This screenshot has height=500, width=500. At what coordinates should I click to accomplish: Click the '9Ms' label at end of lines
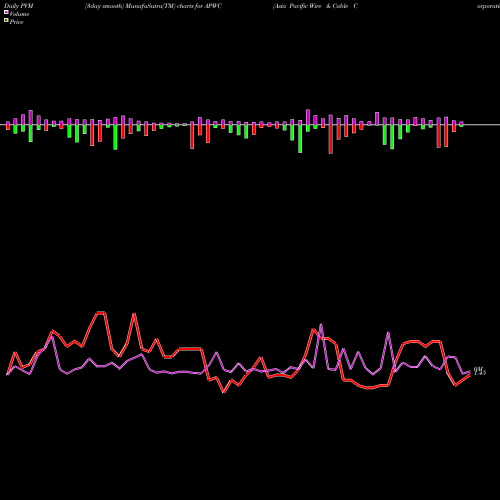[x=480, y=371]
